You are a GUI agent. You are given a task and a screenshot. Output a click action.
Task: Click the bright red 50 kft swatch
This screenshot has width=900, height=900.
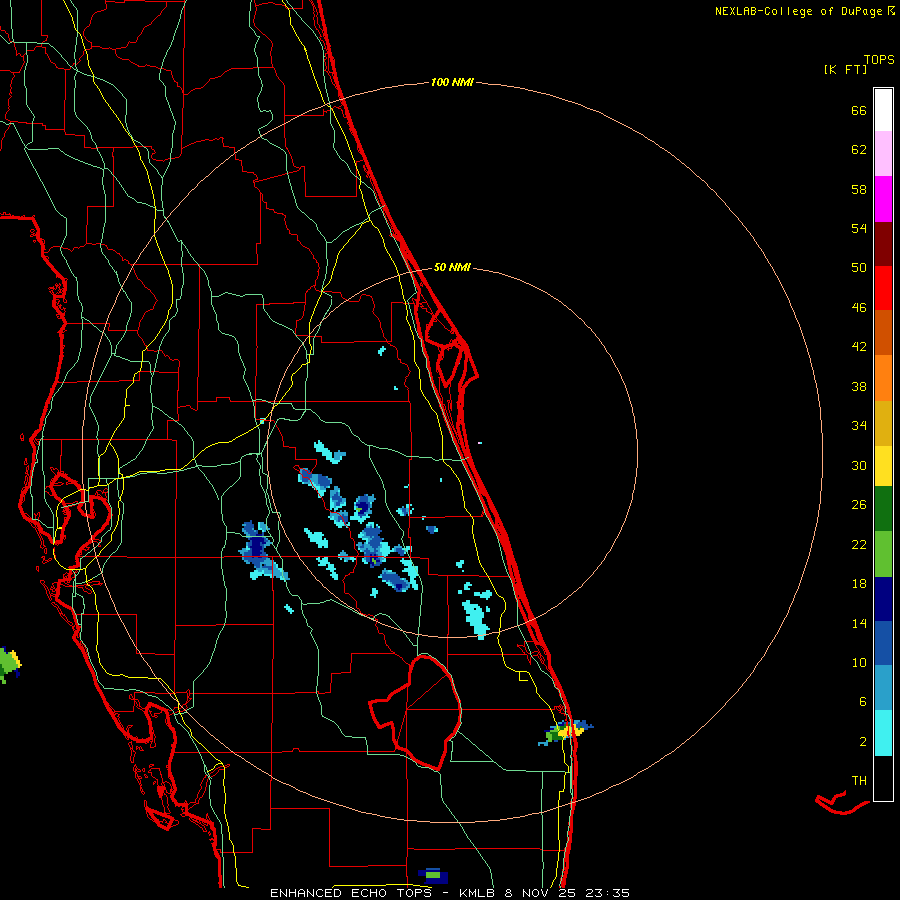click(x=883, y=288)
